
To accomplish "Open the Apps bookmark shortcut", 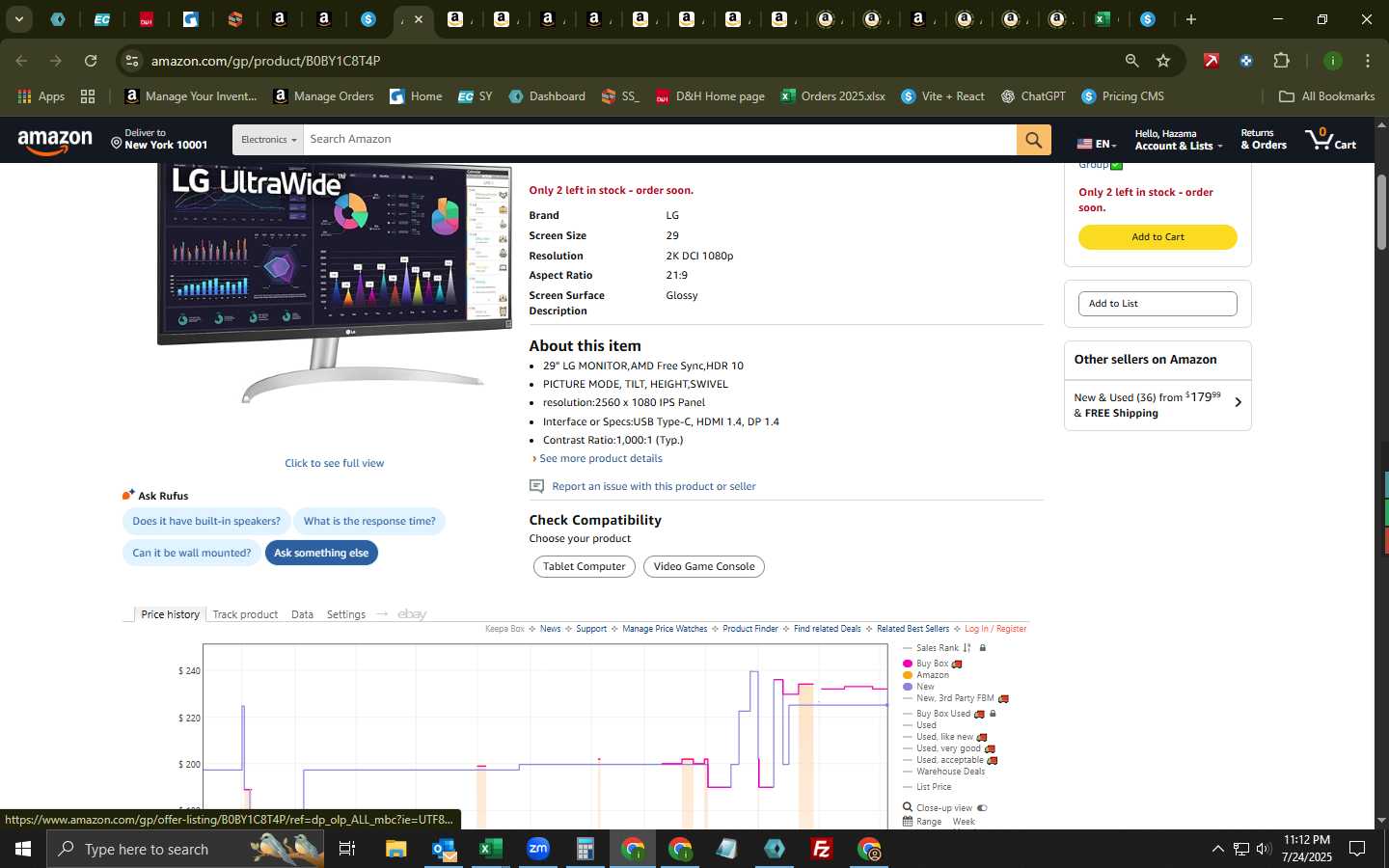I will click(x=41, y=96).
